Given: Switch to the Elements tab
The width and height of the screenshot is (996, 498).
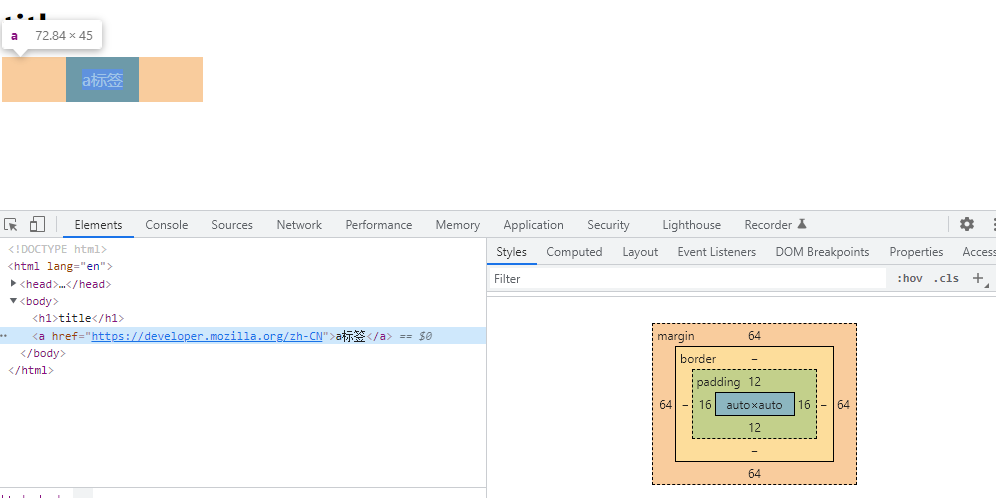Looking at the screenshot, I should coord(98,225).
